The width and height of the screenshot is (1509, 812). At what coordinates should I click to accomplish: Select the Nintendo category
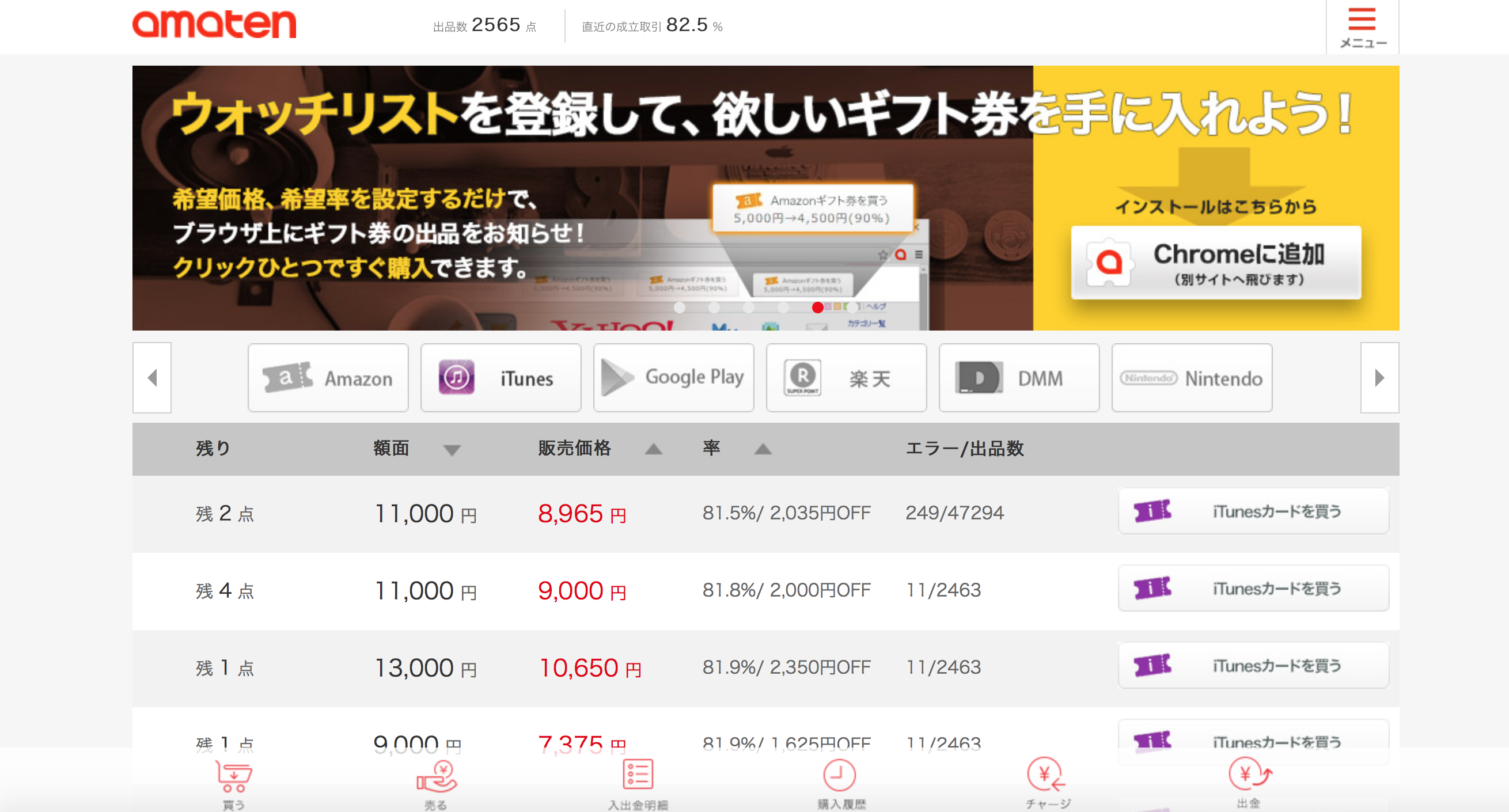1192,378
